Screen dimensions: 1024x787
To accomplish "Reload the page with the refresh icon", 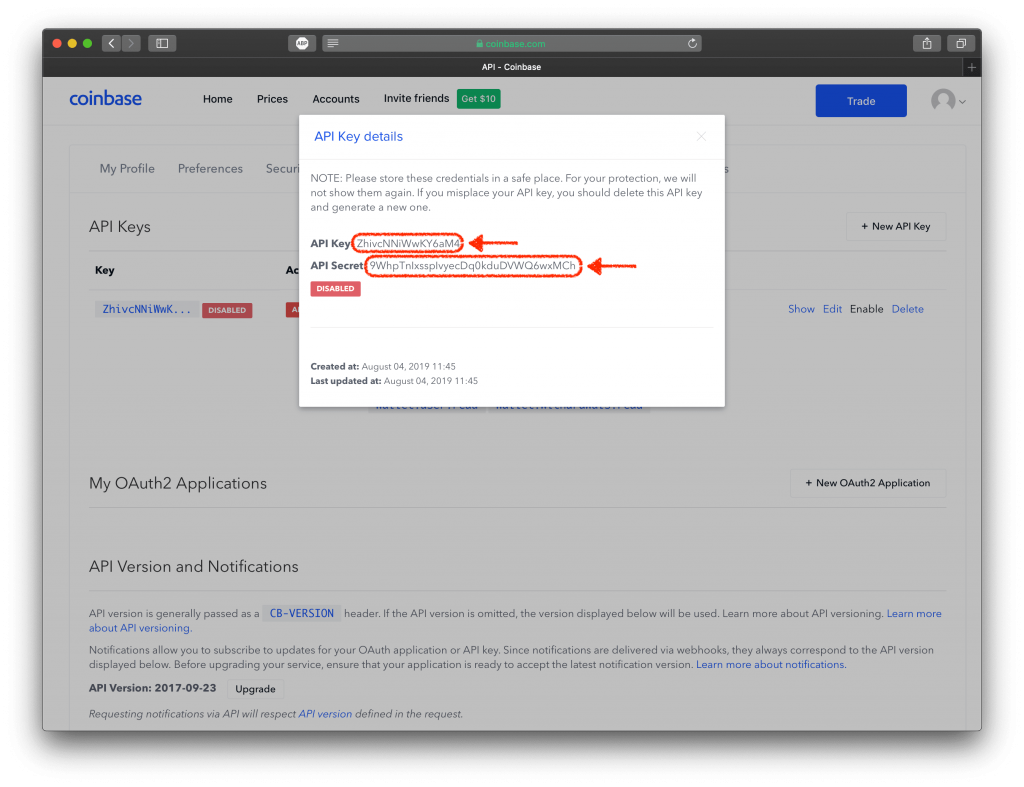I will tap(692, 43).
